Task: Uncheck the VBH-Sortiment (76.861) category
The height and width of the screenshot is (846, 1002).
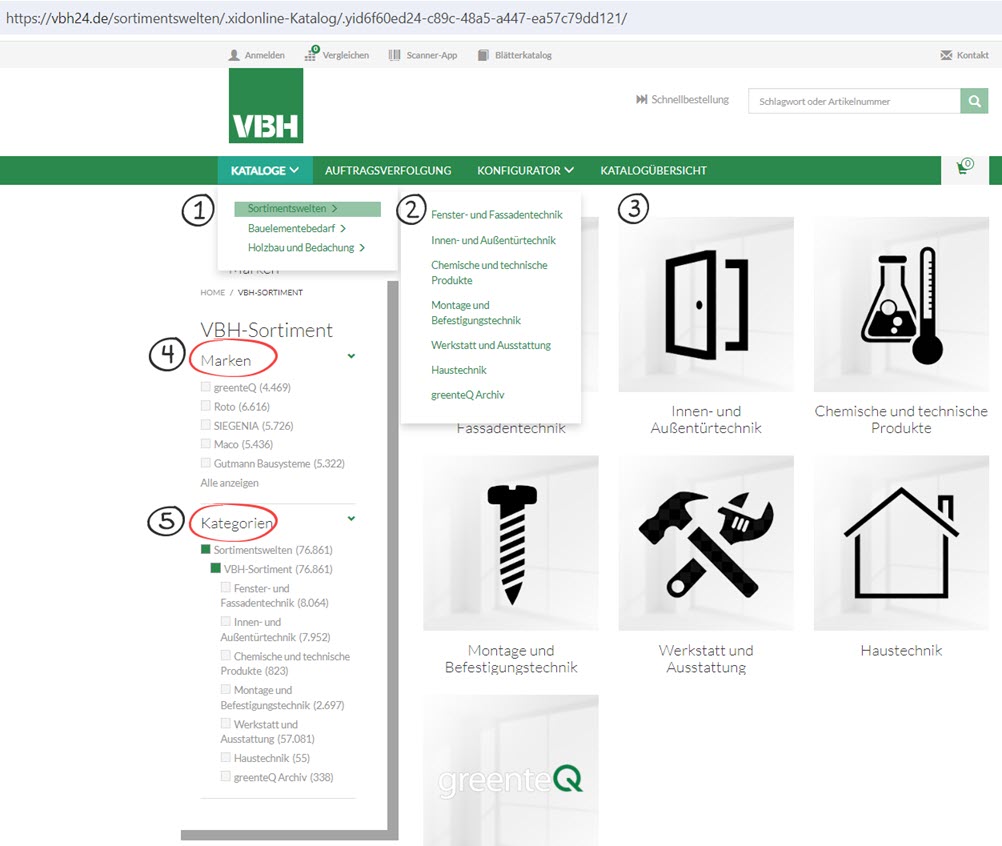Action: [x=216, y=568]
